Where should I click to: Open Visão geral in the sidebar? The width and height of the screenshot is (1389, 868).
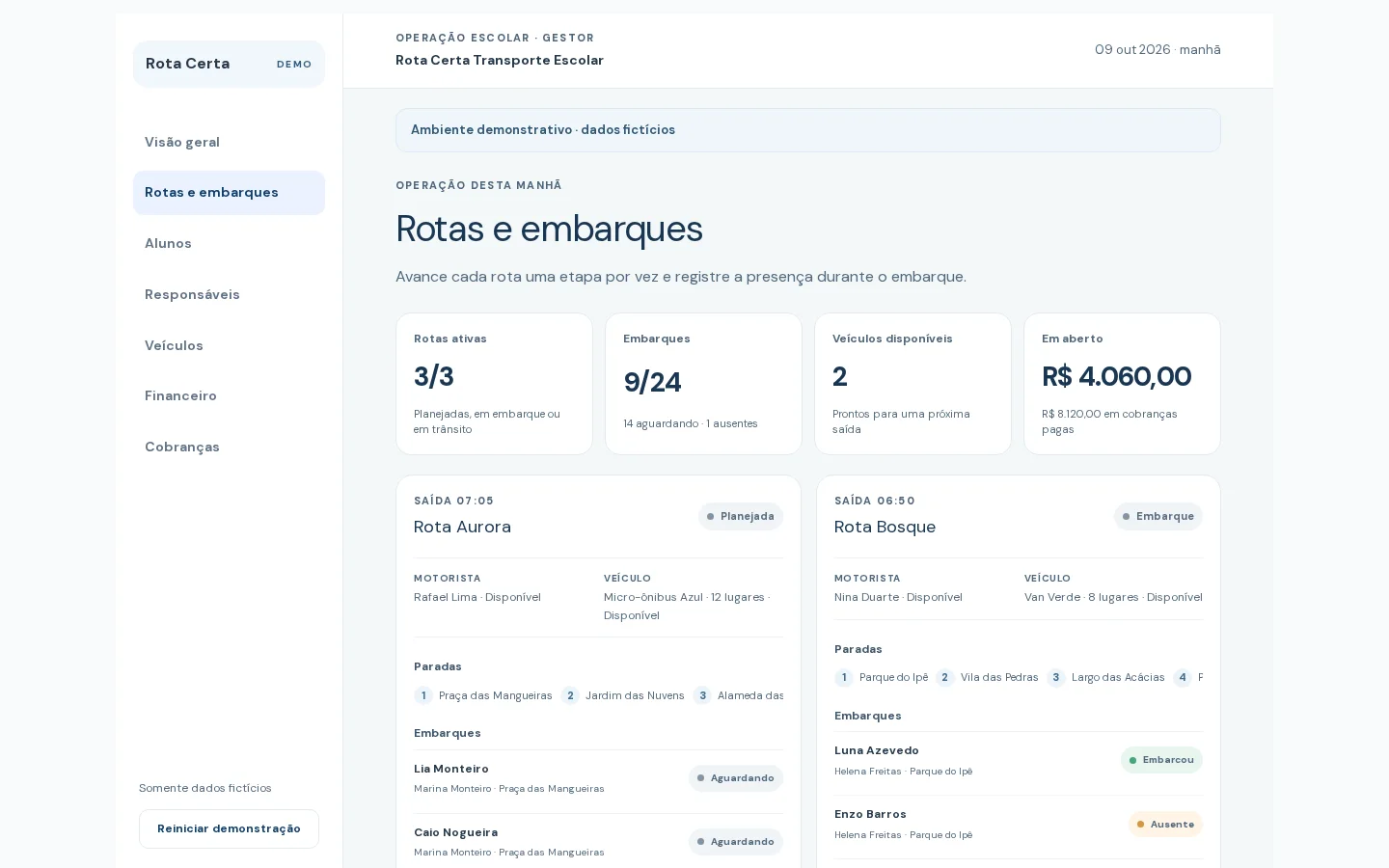point(229,142)
